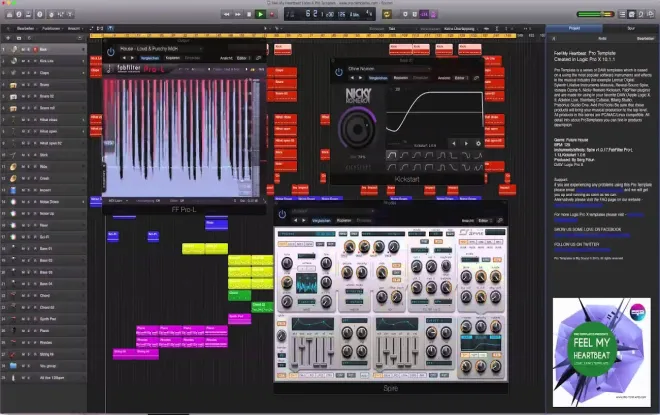Viewport: 660px width, 415px height.
Task: Mute the Piano track
Action: (23, 331)
